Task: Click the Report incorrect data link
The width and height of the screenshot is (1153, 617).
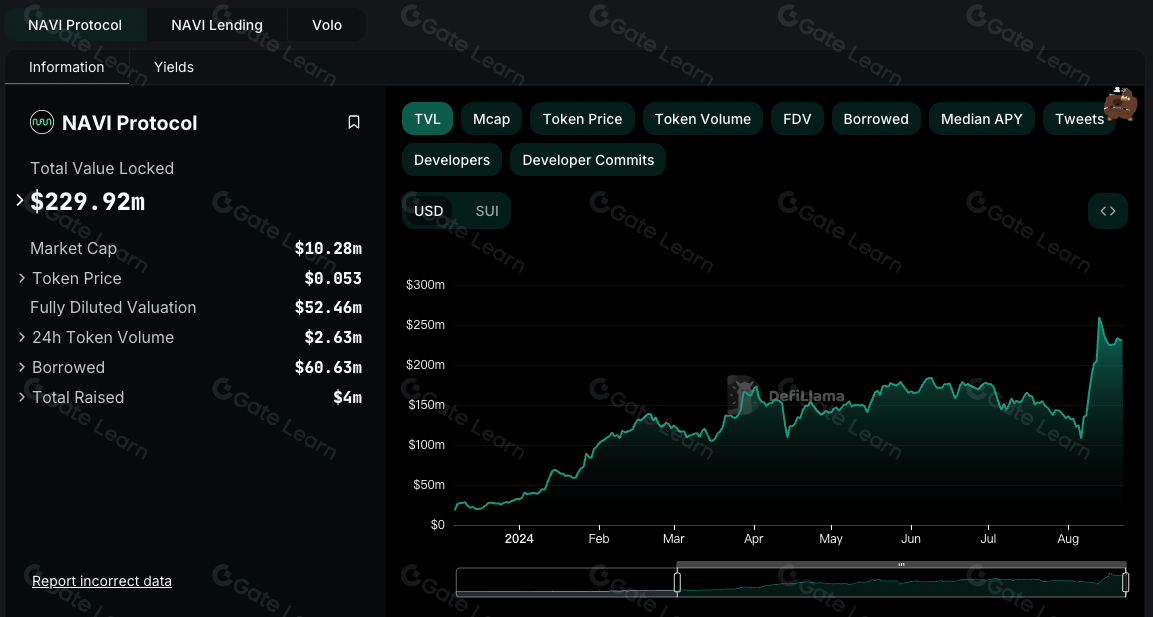Action: (x=102, y=581)
